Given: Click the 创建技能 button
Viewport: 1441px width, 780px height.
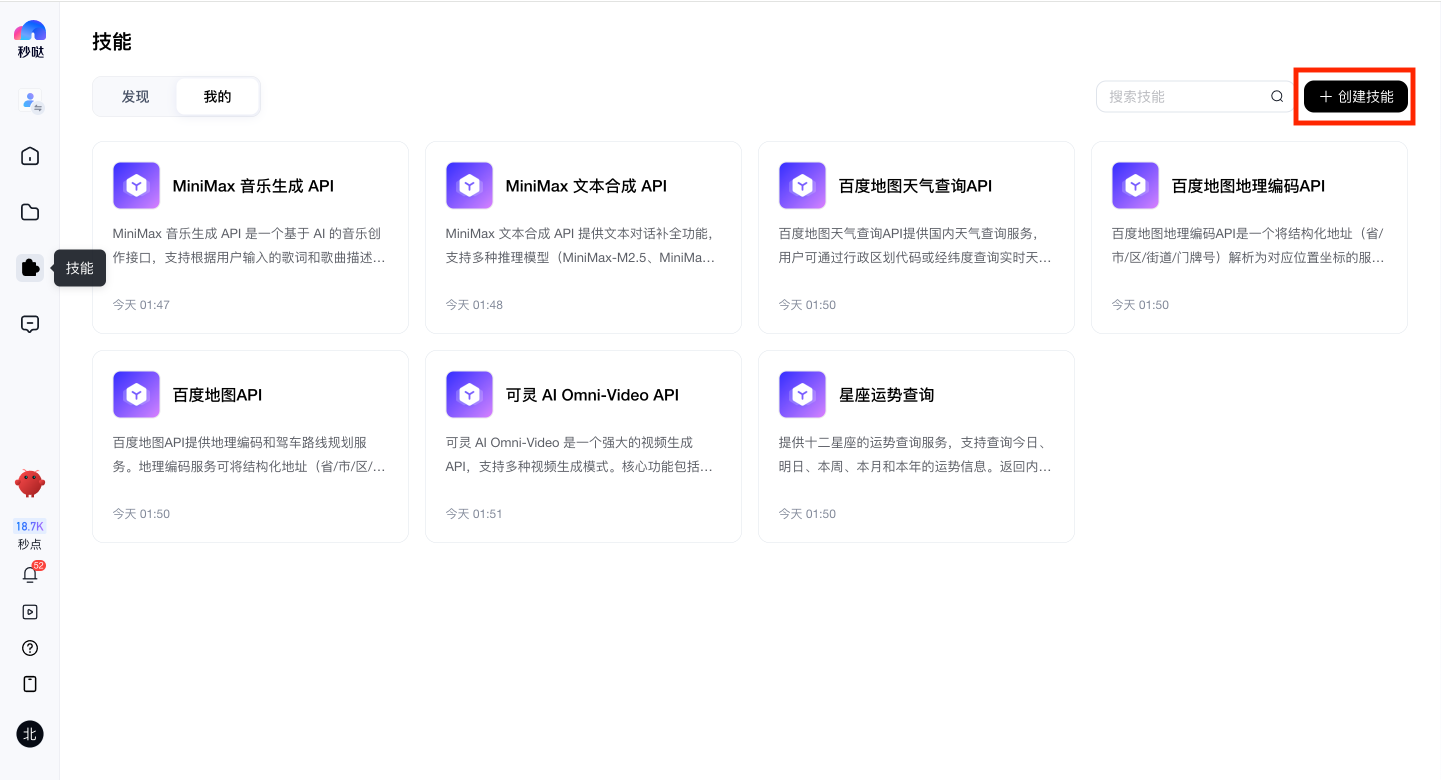Looking at the screenshot, I should pyautogui.click(x=1356, y=97).
